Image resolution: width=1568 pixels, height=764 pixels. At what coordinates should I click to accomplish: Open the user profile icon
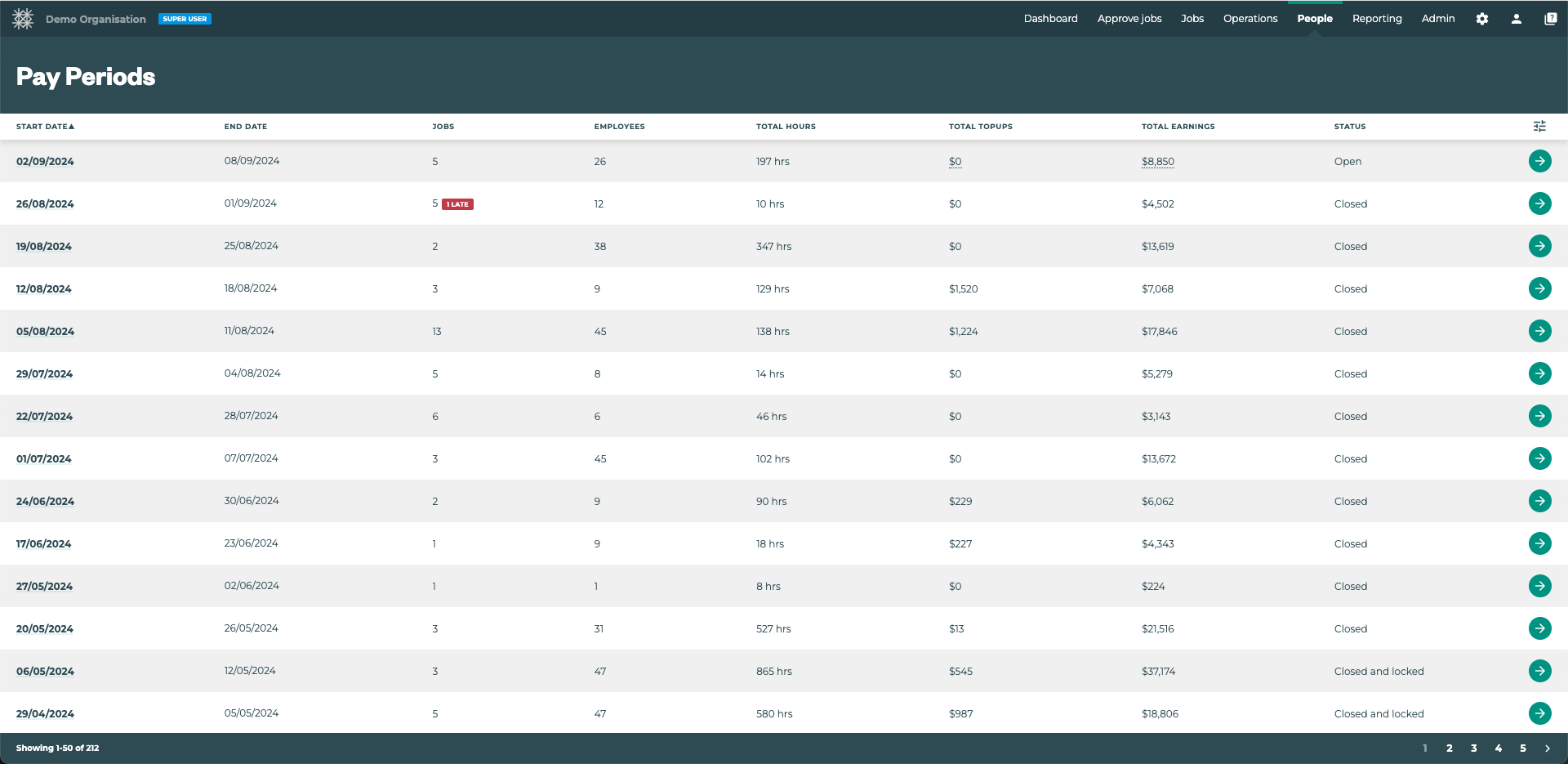(1517, 19)
